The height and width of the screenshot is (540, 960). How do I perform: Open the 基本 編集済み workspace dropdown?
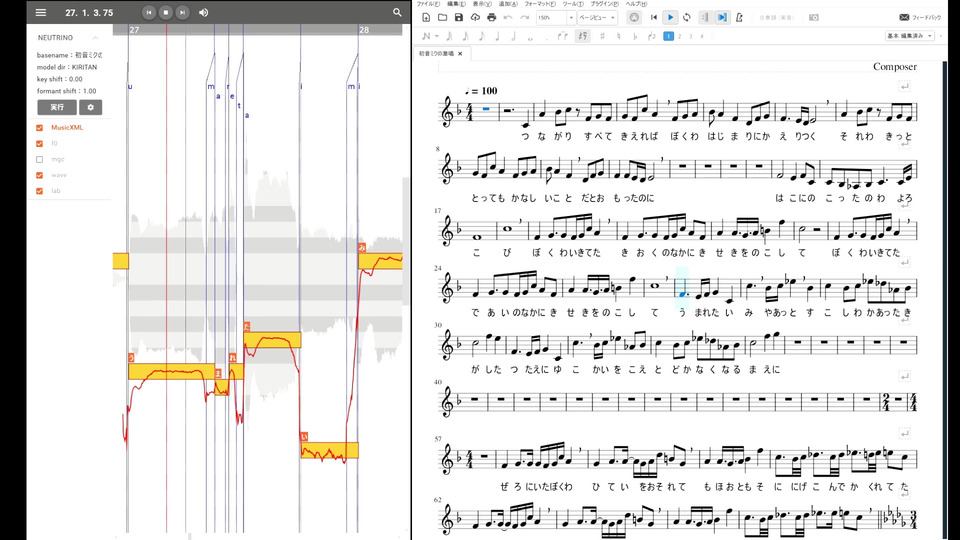[x=909, y=36]
